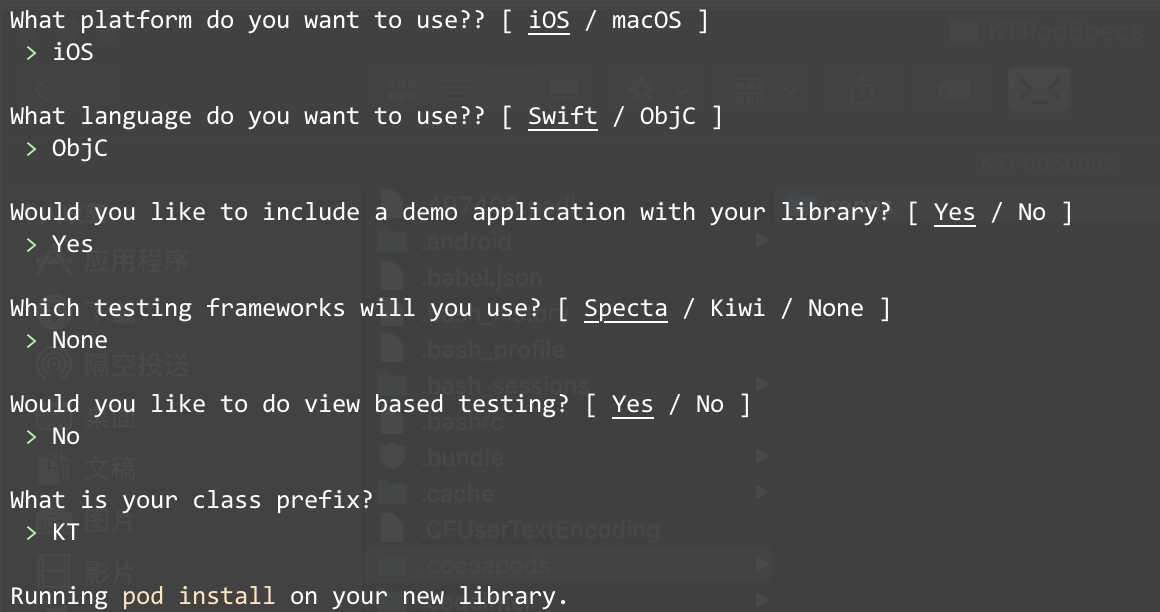1160x612 pixels.
Task: Click the faint mail envelope icon
Action: tap(1039, 90)
